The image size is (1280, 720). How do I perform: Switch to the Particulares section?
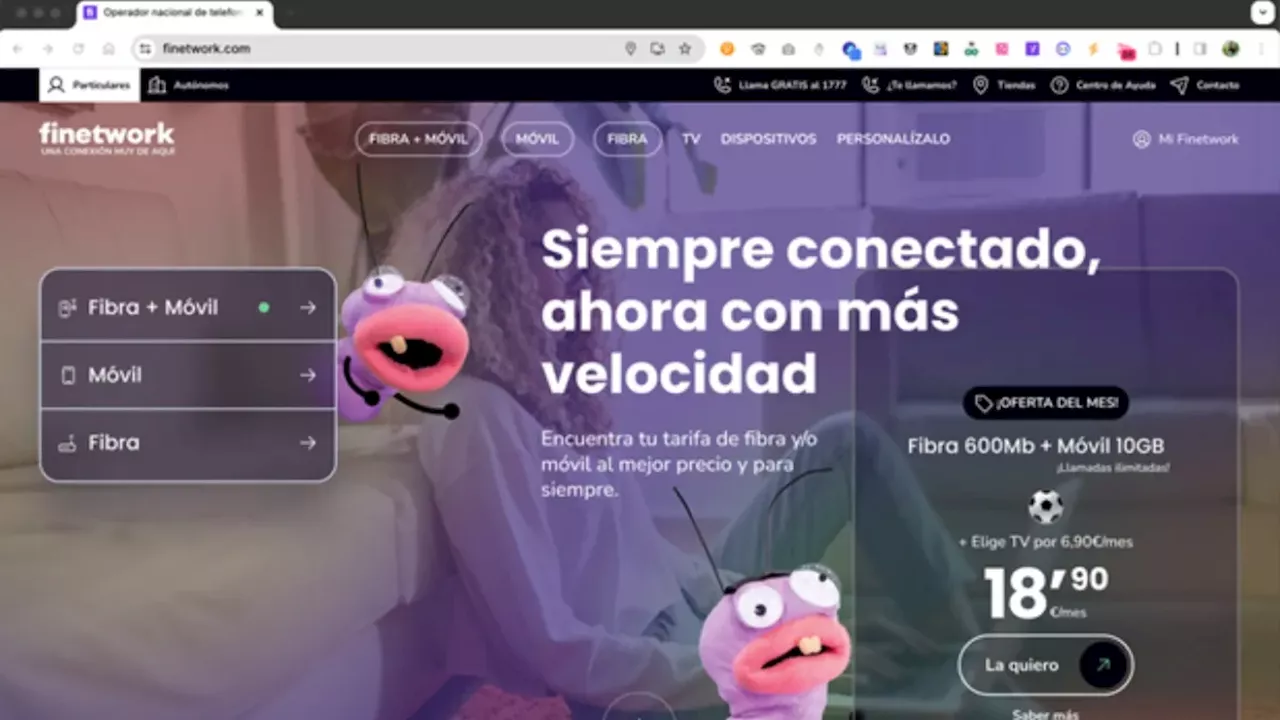89,85
